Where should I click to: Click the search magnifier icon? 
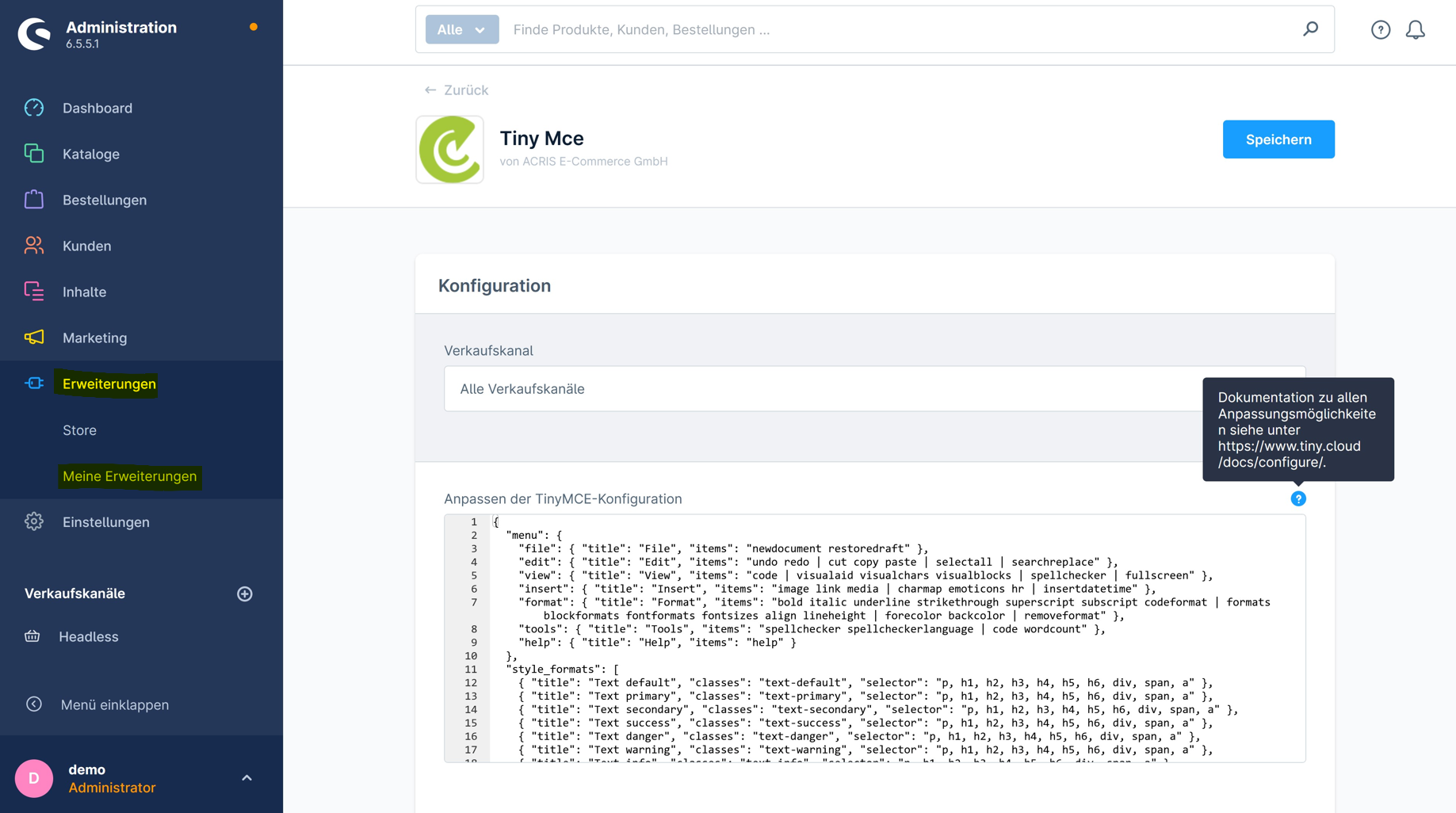tap(1311, 29)
